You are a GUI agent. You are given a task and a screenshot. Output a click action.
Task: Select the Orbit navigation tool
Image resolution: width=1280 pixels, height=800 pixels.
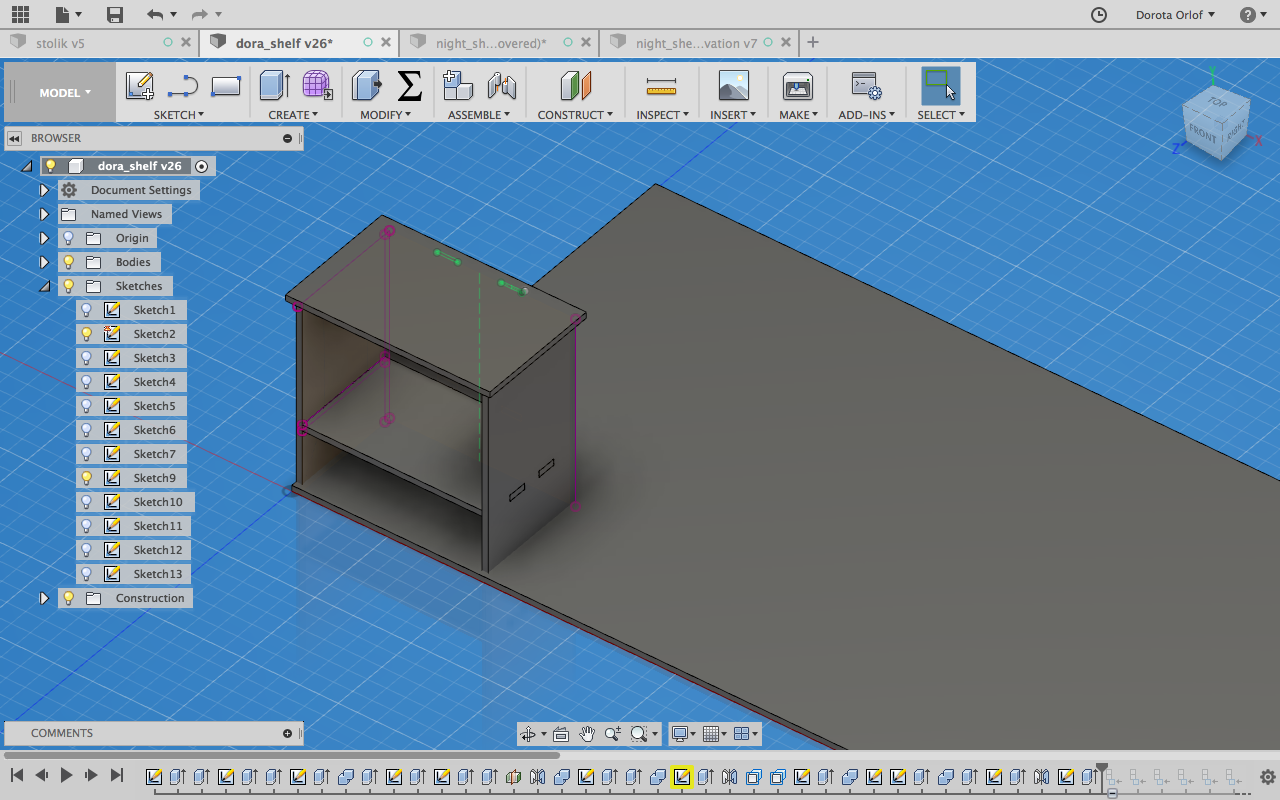pos(528,734)
